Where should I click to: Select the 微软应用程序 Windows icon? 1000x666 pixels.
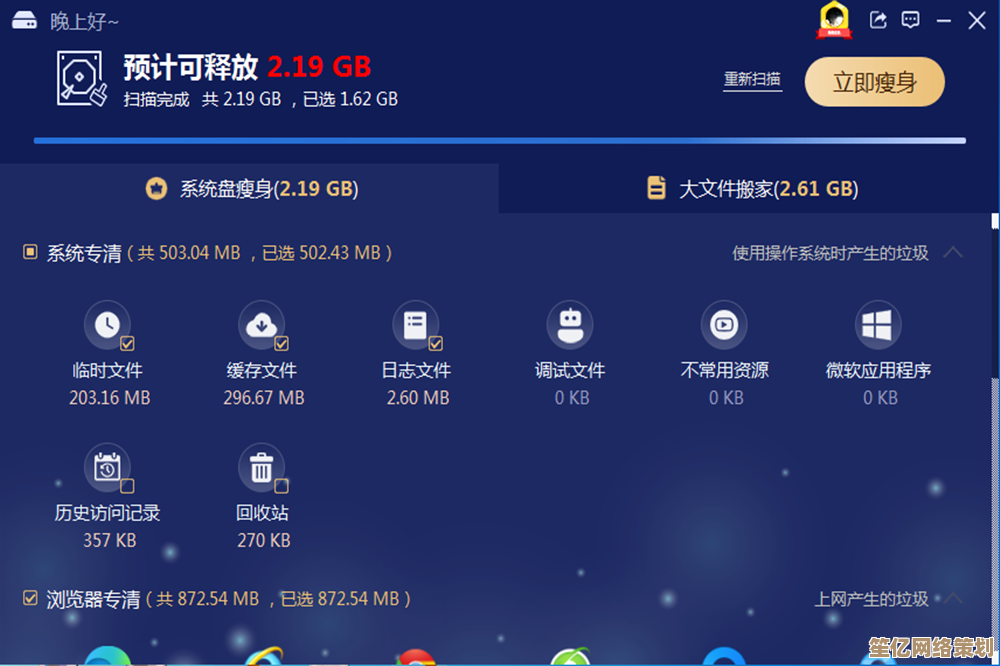[x=878, y=325]
